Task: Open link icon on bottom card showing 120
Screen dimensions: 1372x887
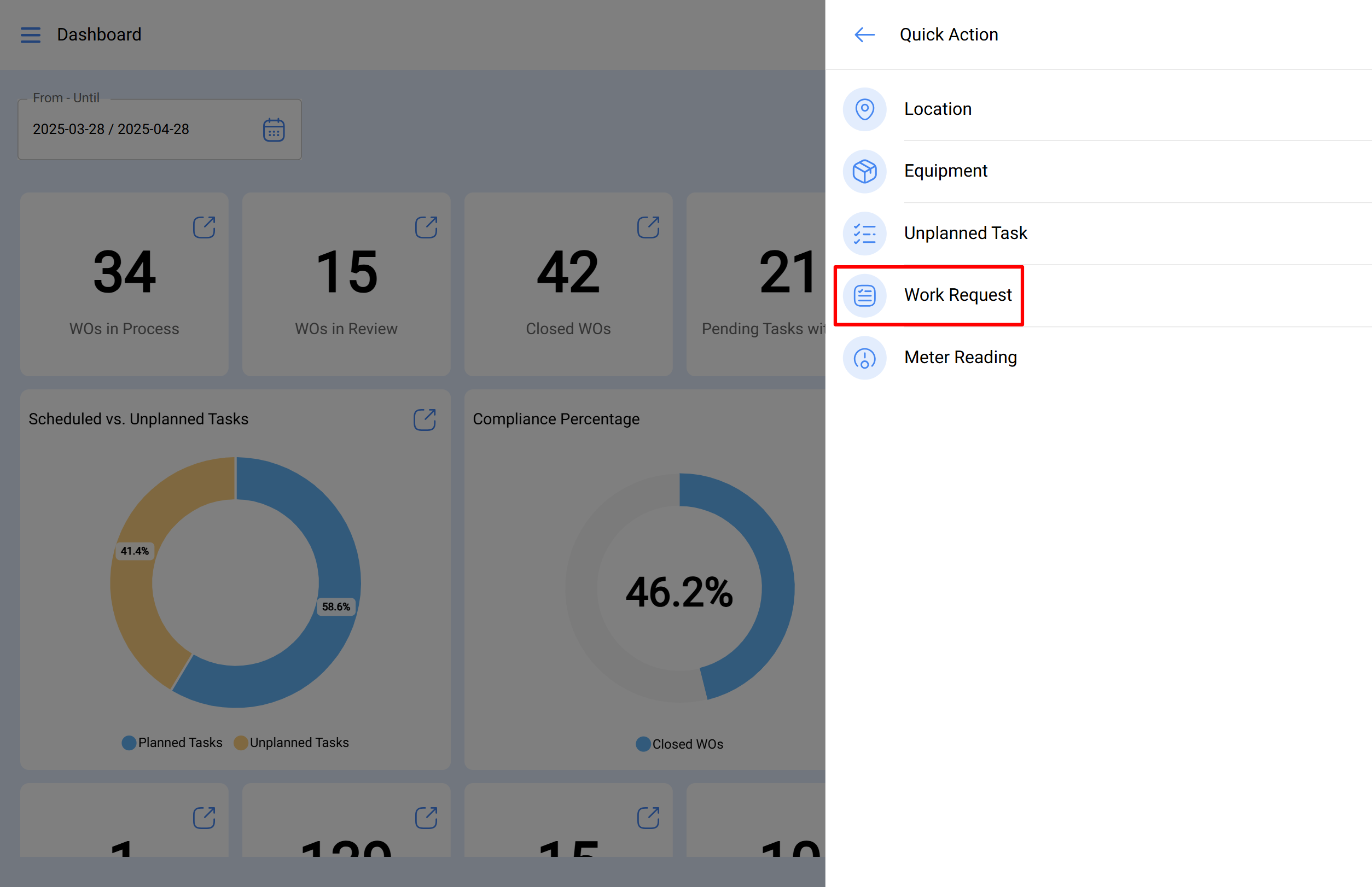Action: (426, 818)
